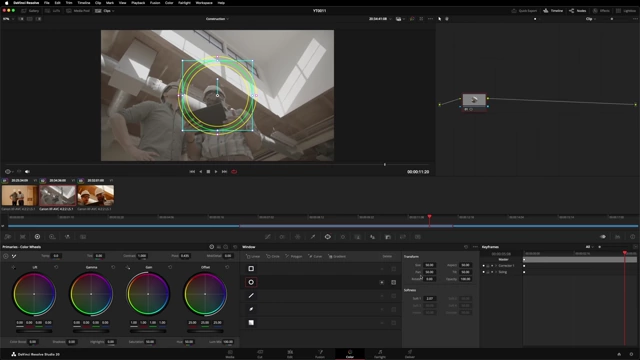Select the Polygon pen window shape icon

(251, 296)
